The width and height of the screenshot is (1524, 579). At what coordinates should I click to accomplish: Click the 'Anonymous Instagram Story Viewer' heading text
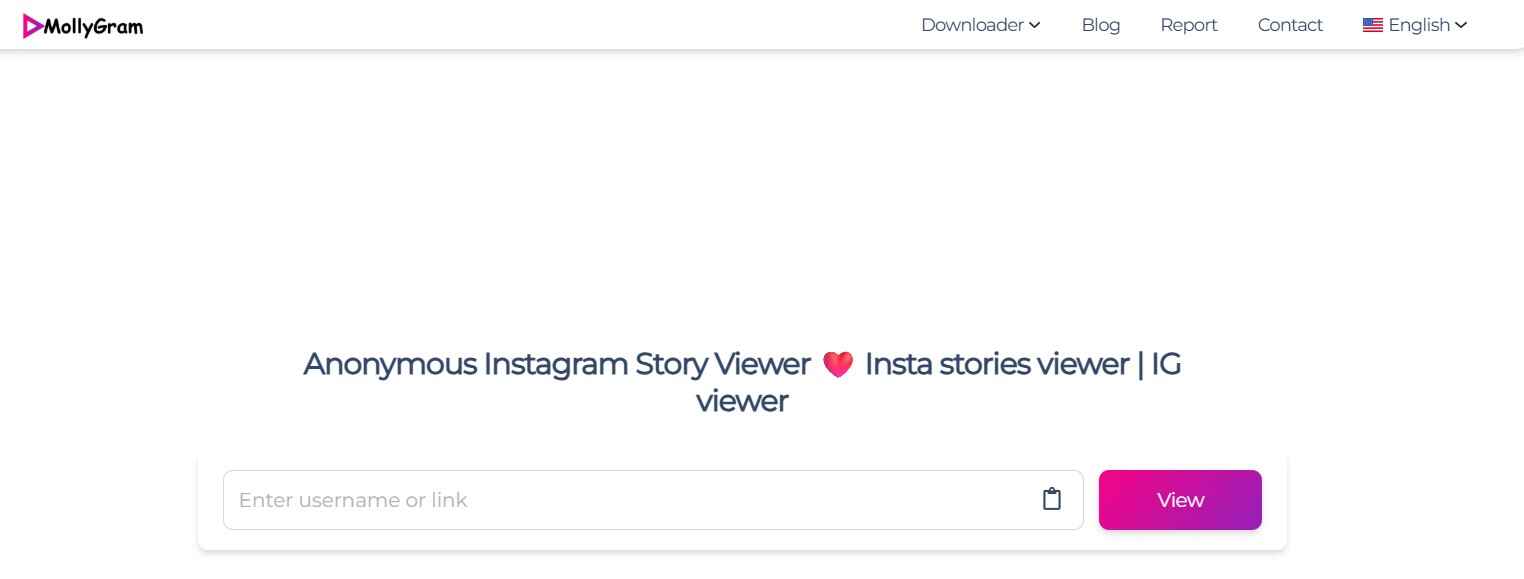tap(556, 364)
